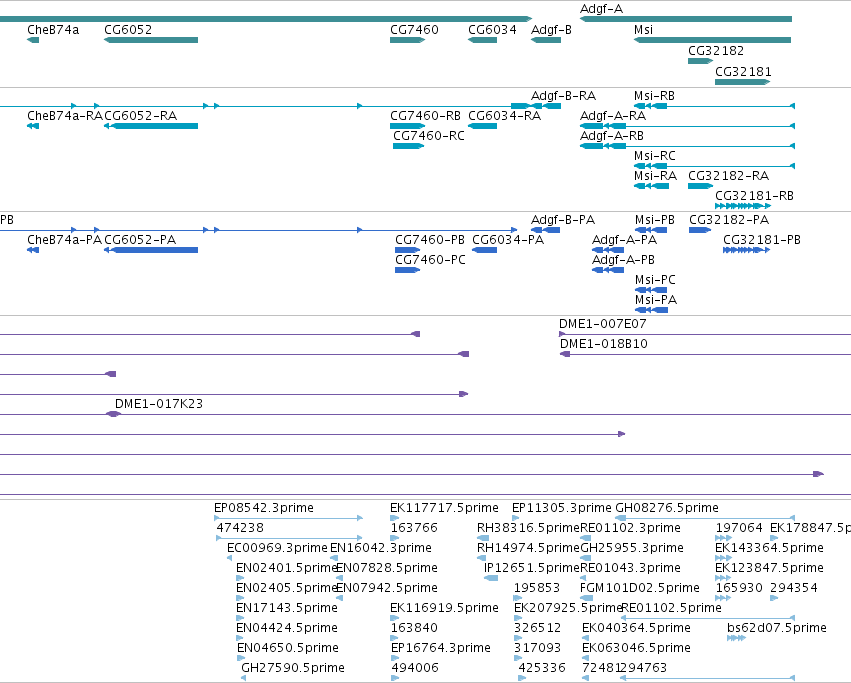Open protein label 'Adgf-A-PB'
The image size is (851, 683).
pos(623,260)
